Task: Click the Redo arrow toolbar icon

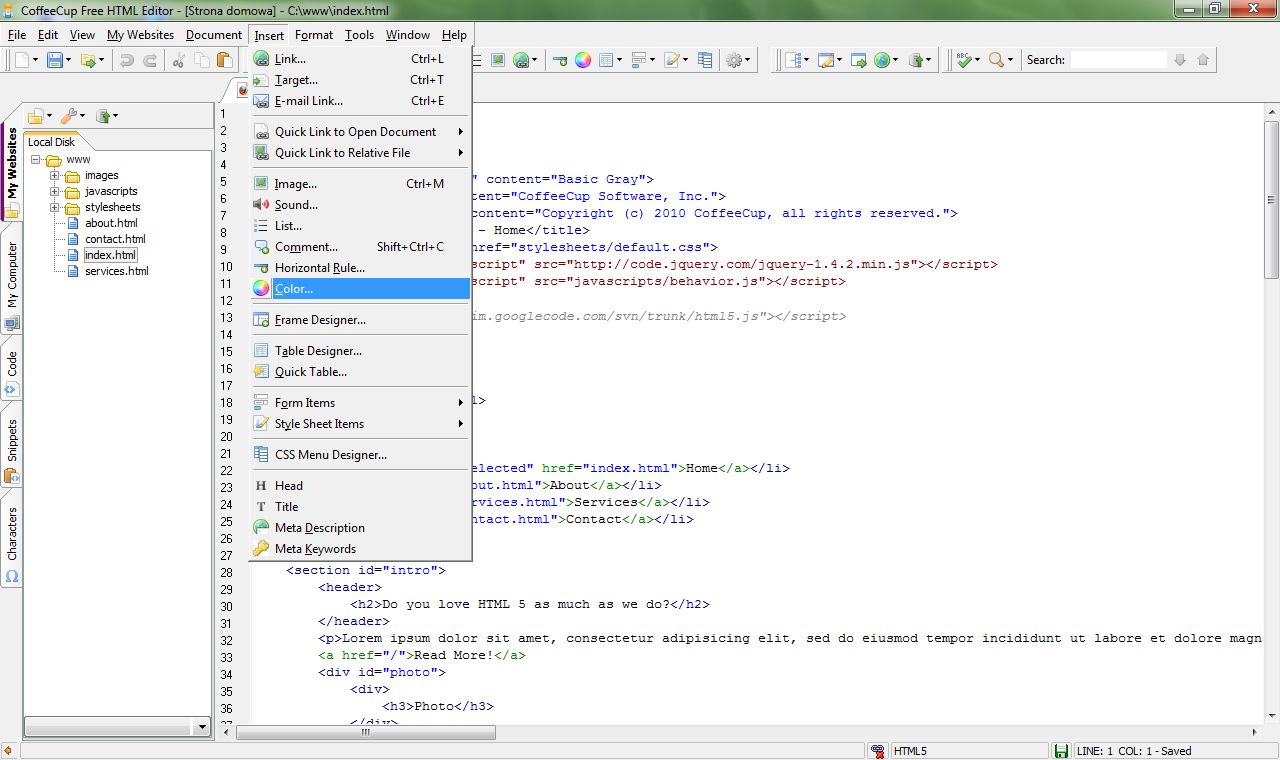Action: click(150, 60)
